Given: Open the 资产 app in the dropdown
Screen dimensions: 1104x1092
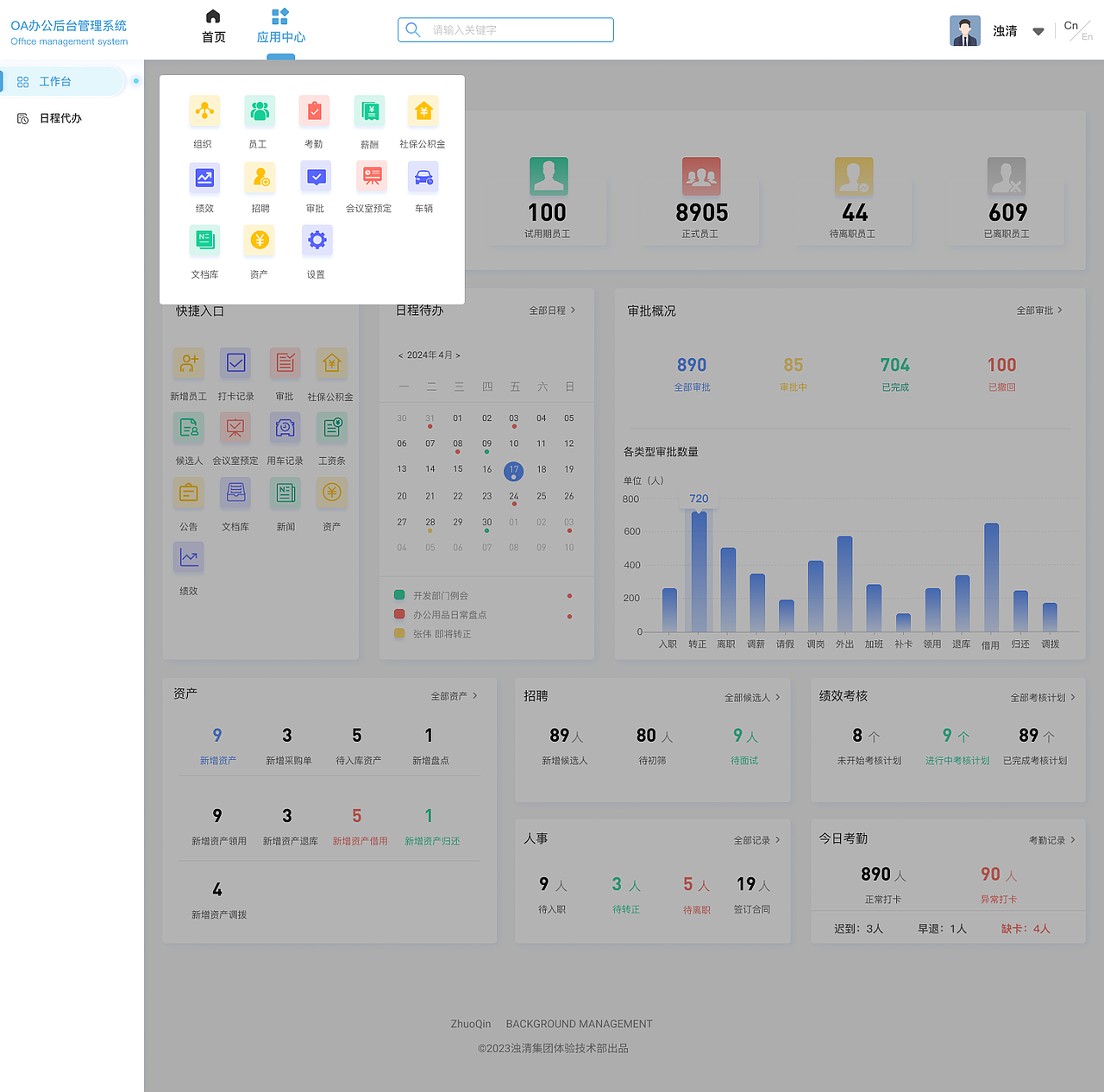Looking at the screenshot, I should click(260, 241).
